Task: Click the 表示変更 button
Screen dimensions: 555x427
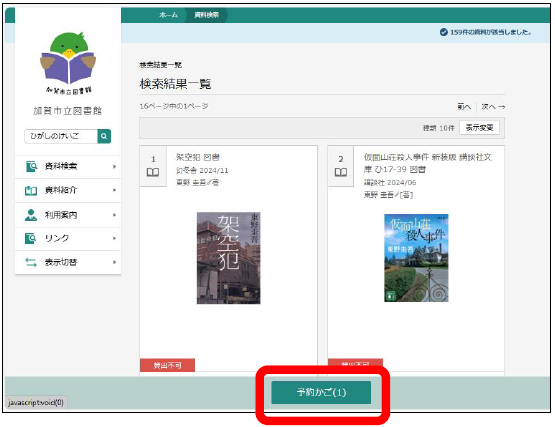Action: point(479,127)
